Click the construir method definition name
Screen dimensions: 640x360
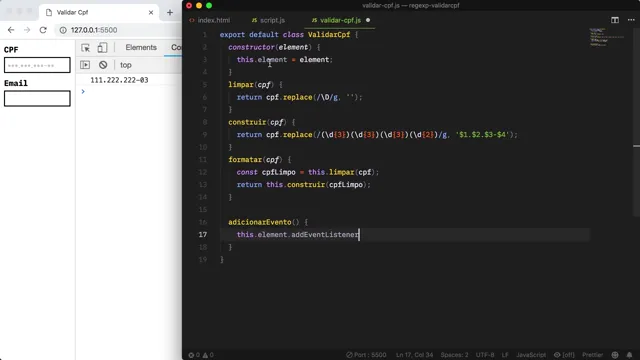click(247, 122)
